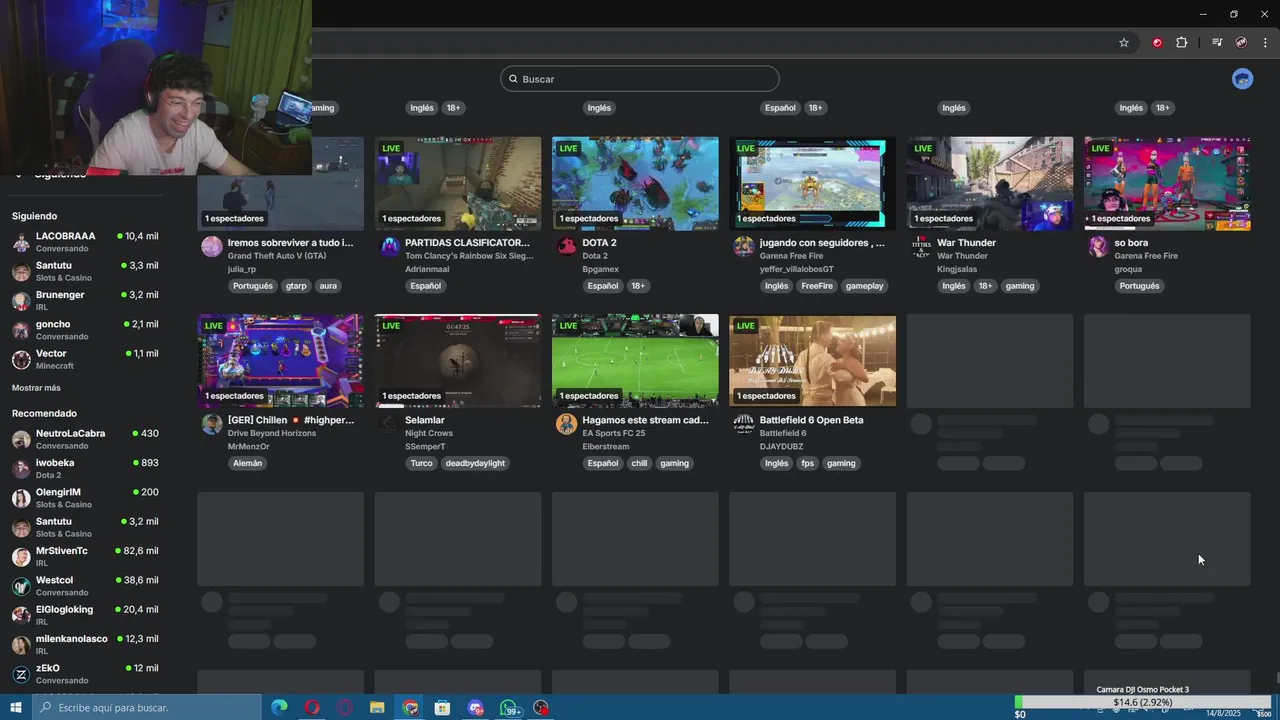Image resolution: width=1280 pixels, height=720 pixels.
Task: Open PARTIDAS CLASIFICATOR... stream title link
Action: (x=467, y=243)
